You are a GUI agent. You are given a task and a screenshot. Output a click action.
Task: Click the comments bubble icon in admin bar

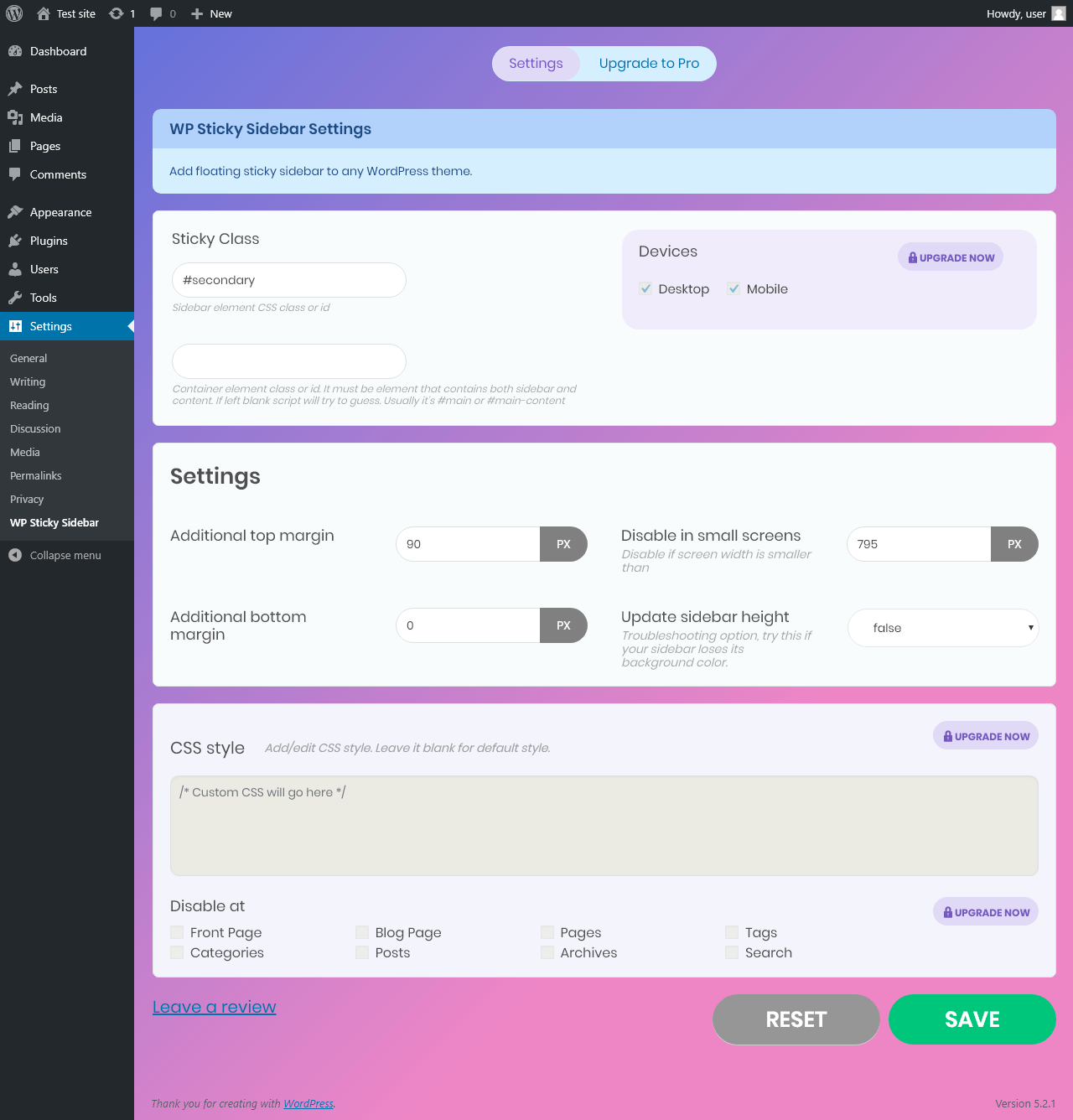tap(156, 14)
